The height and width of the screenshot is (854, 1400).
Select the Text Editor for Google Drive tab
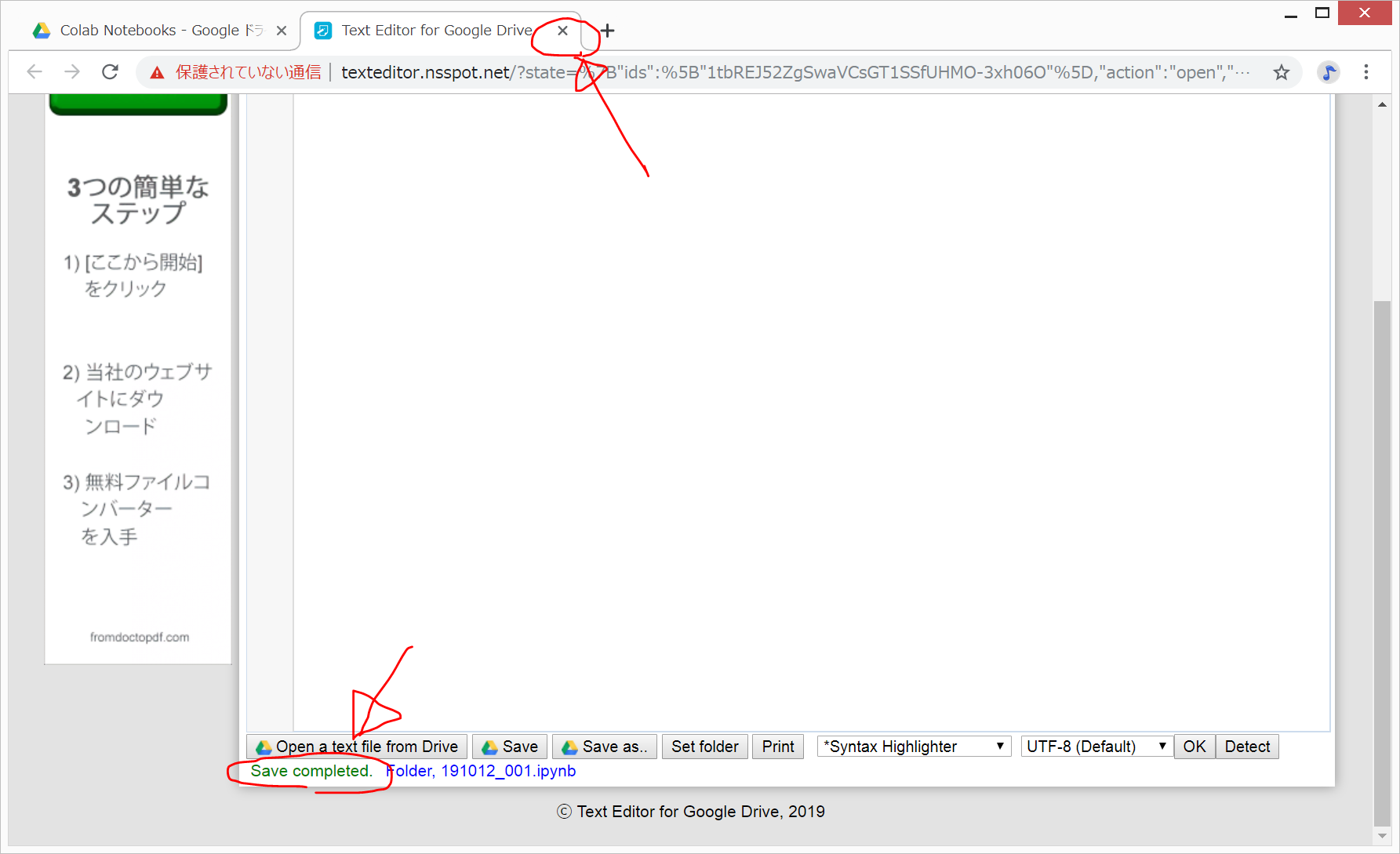tap(435, 31)
